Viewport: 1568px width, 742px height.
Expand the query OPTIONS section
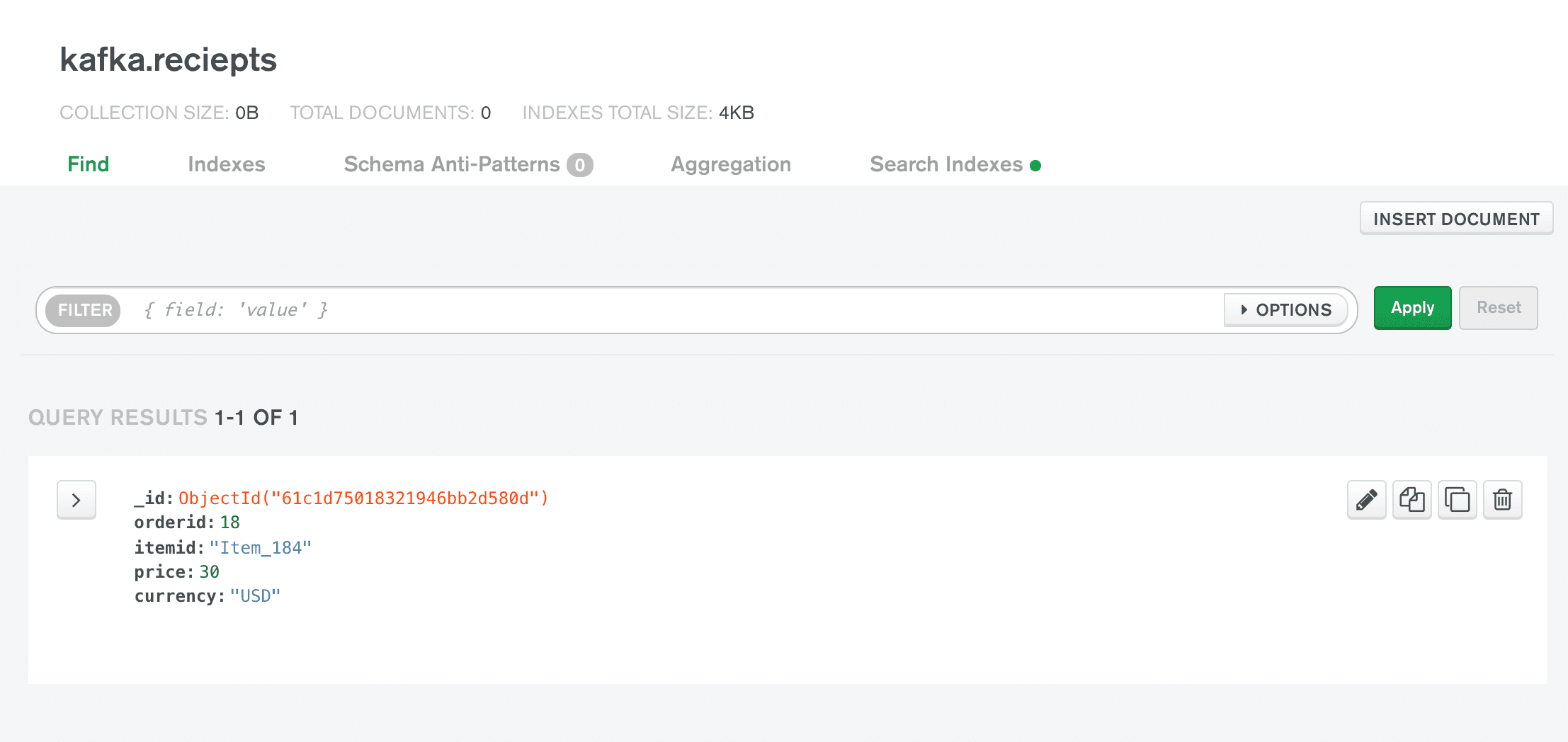coord(1286,310)
